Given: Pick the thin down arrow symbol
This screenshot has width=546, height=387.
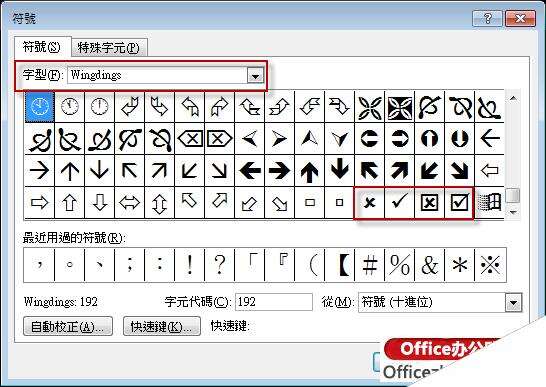Looking at the screenshot, I should (100, 171).
